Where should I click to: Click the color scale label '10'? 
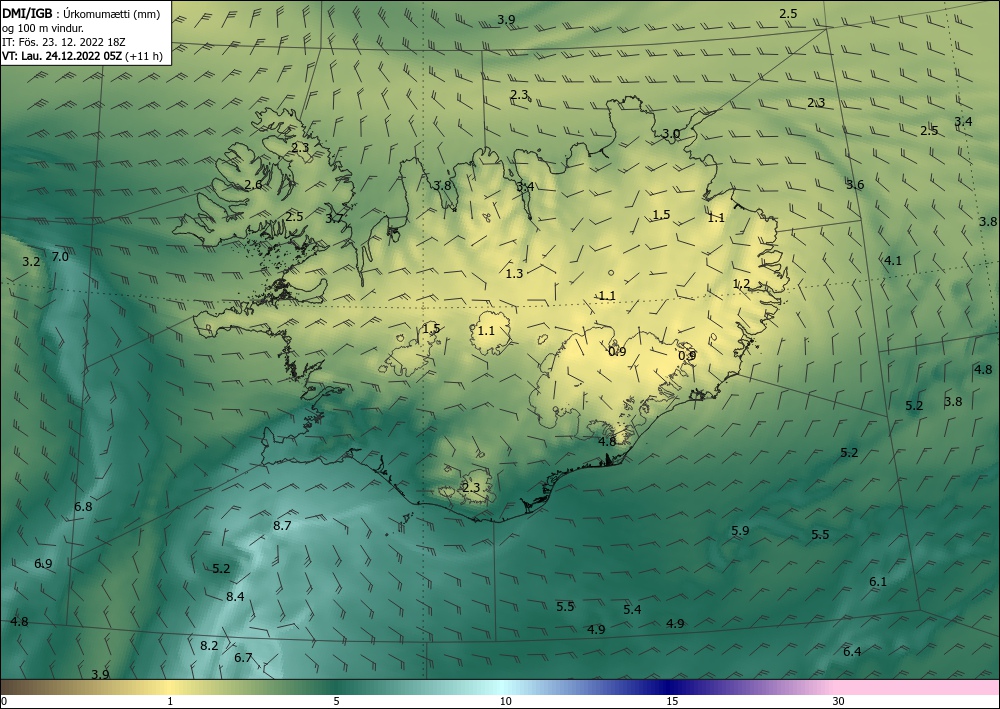[506, 701]
